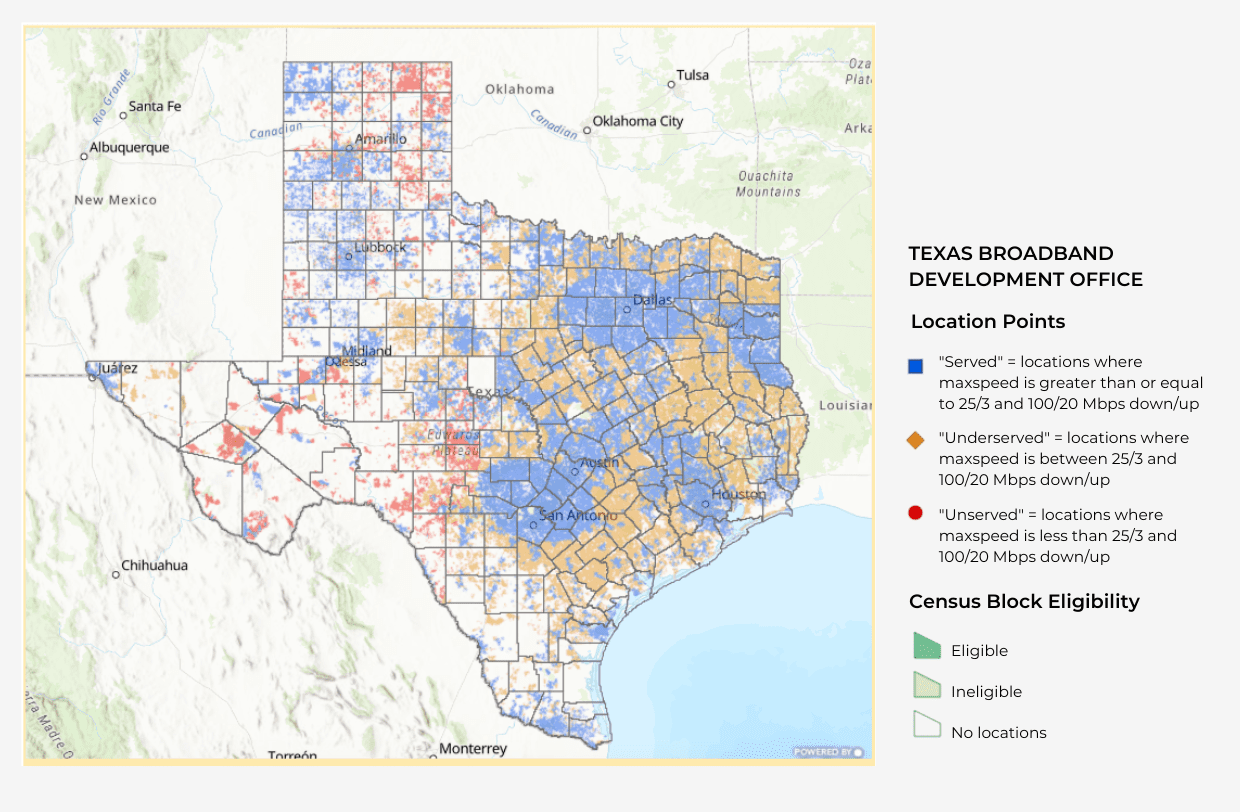Screen dimensions: 1240x812
Task: Click the Santa Fe city marker
Action: [123, 115]
